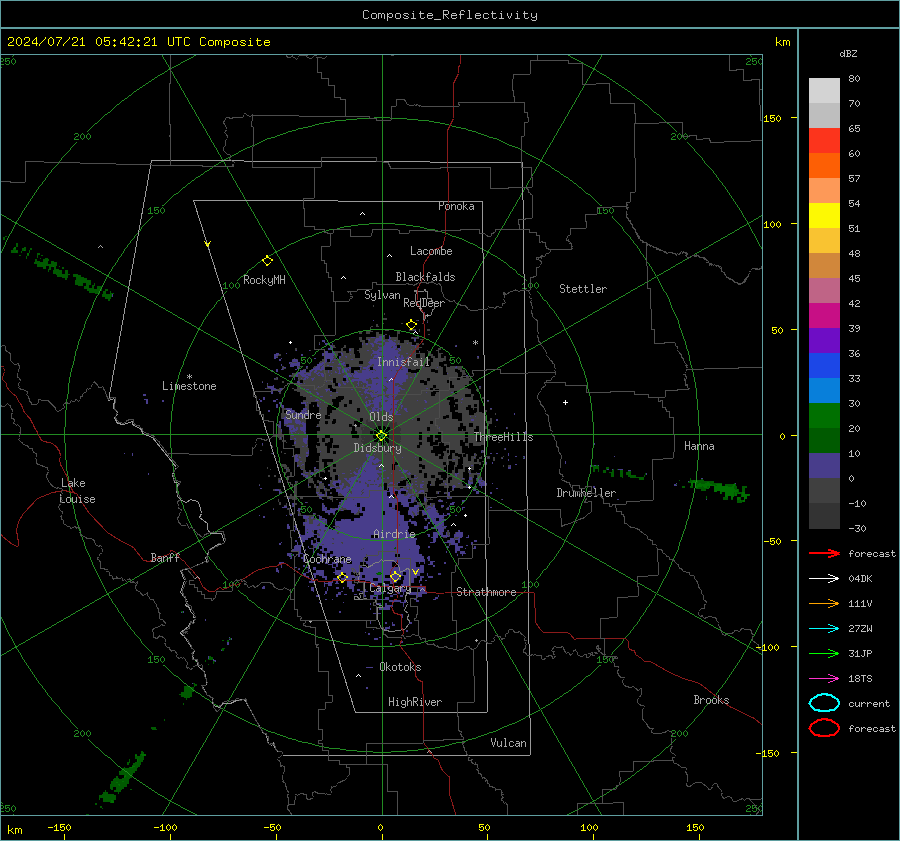This screenshot has width=900, height=841.
Task: Select the purple 36–39 dBZ color swatch
Action: point(824,340)
